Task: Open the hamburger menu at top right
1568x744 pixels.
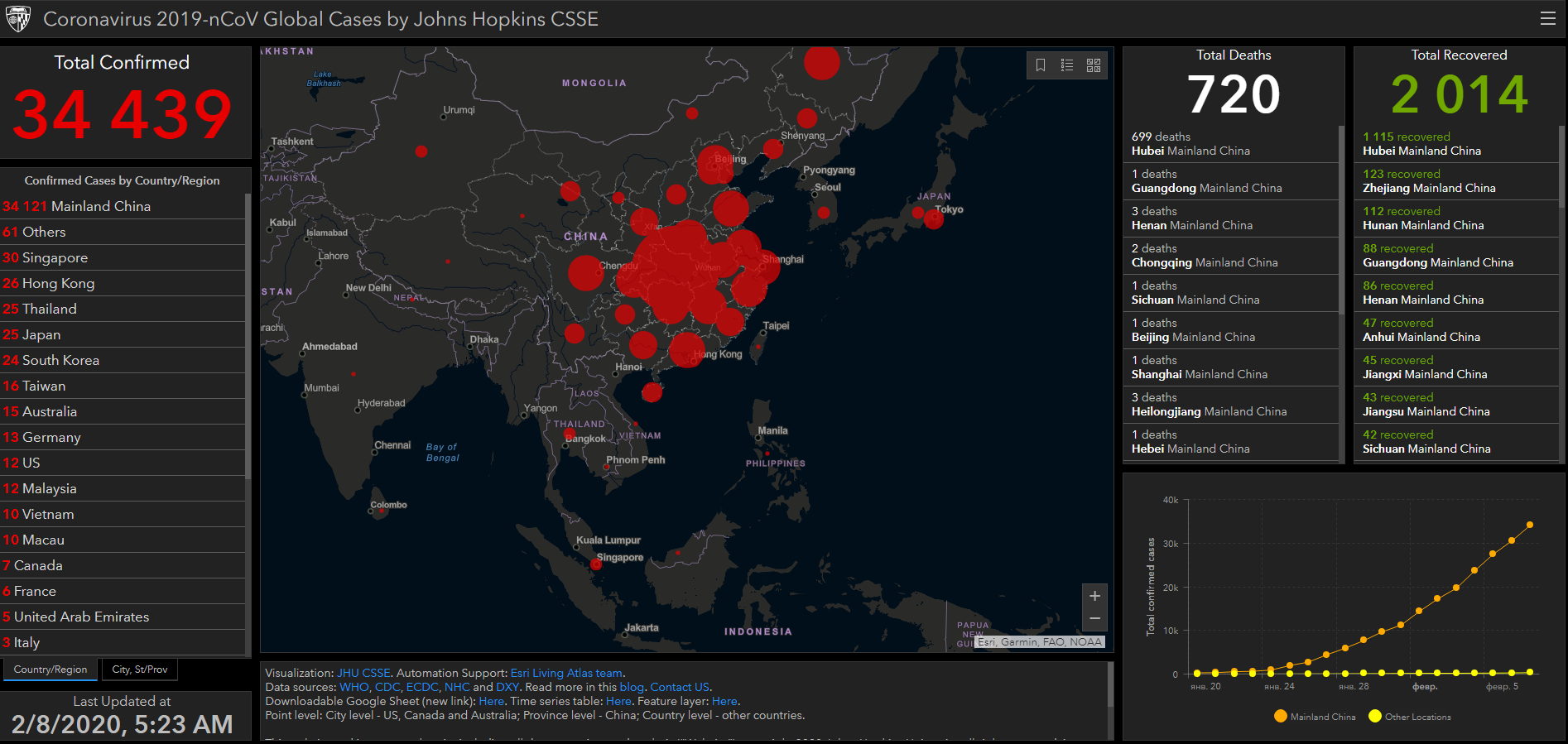Action: click(x=1547, y=18)
